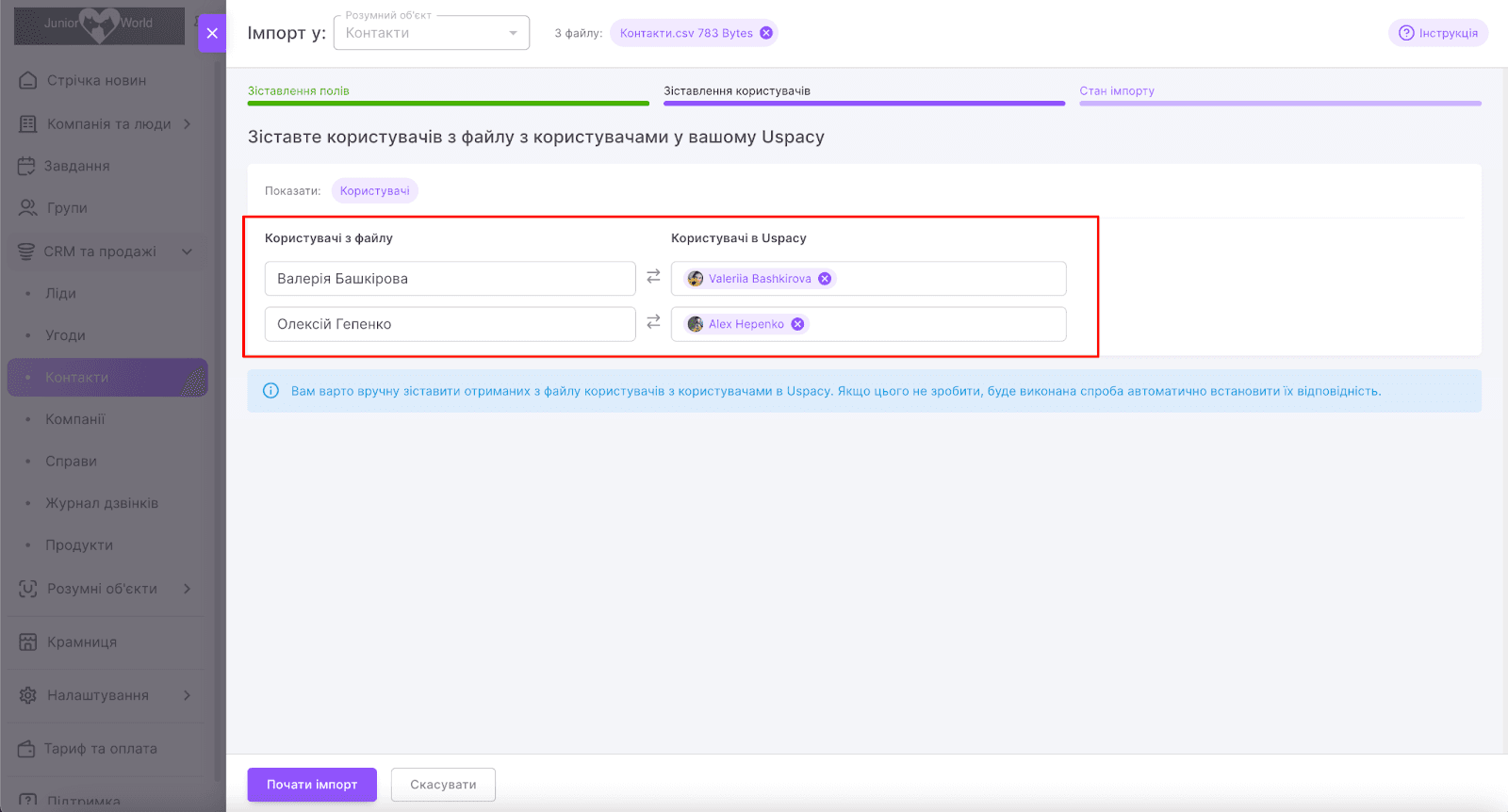Image resolution: width=1508 pixels, height=812 pixels.
Task: Click the Розумні об'єкти icon
Action: (x=28, y=589)
